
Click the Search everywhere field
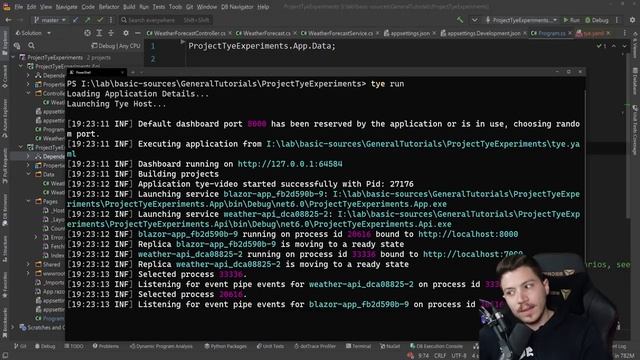[x=165, y=20]
